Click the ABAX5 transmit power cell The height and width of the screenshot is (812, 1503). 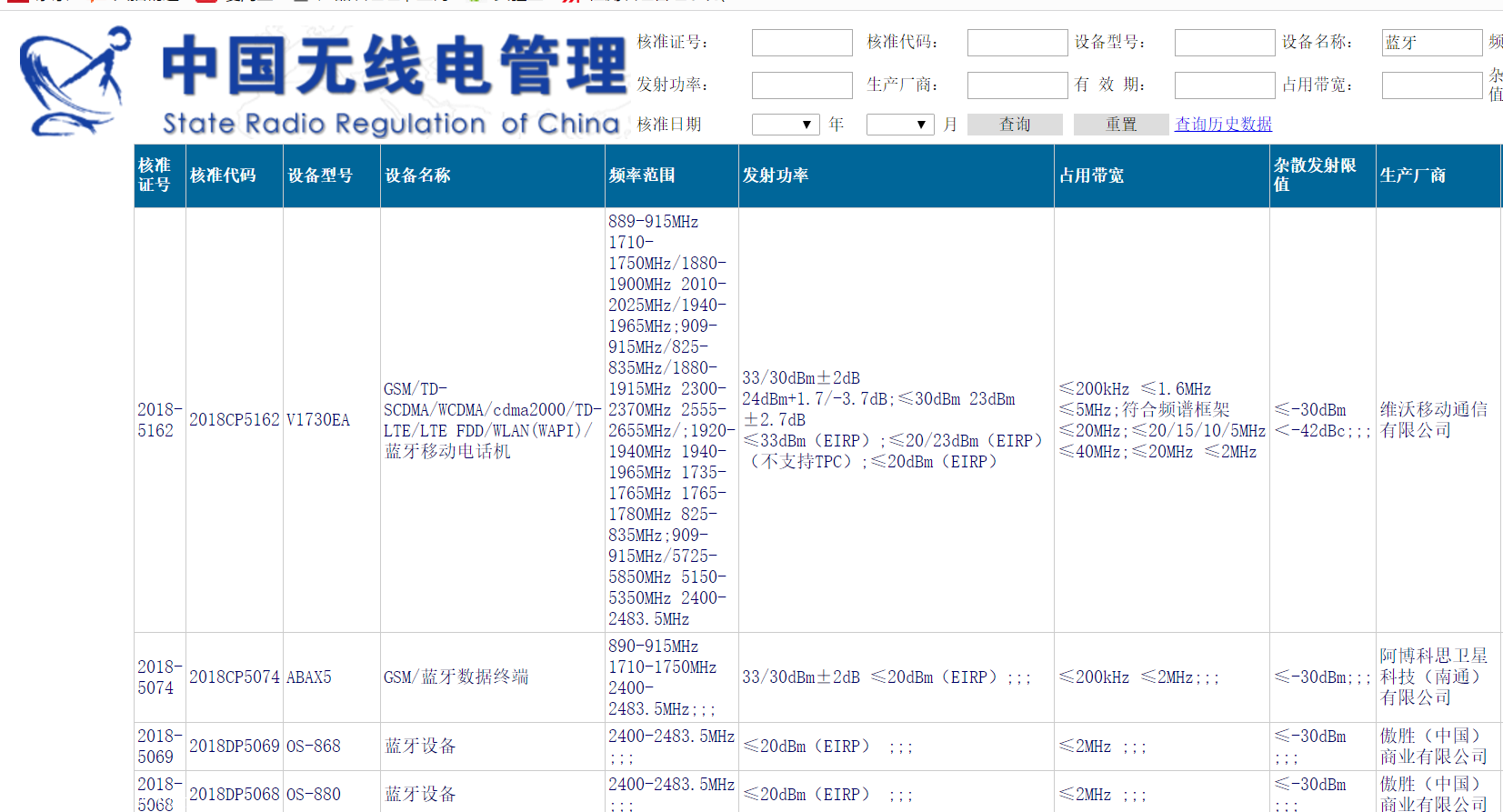897,677
